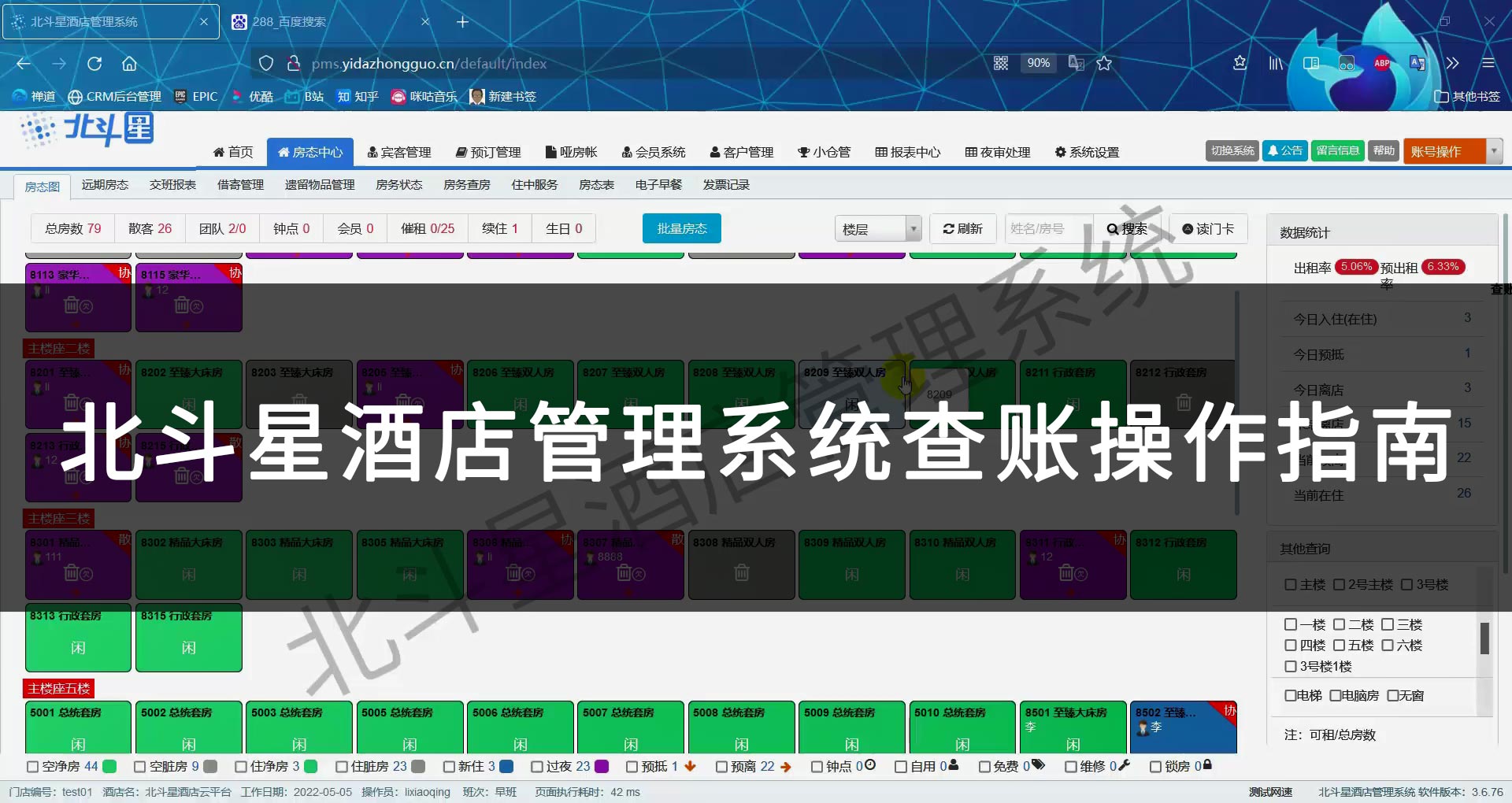1512x803 pixels.
Task: Click the trash icon in room 8115
Action: 183,305
